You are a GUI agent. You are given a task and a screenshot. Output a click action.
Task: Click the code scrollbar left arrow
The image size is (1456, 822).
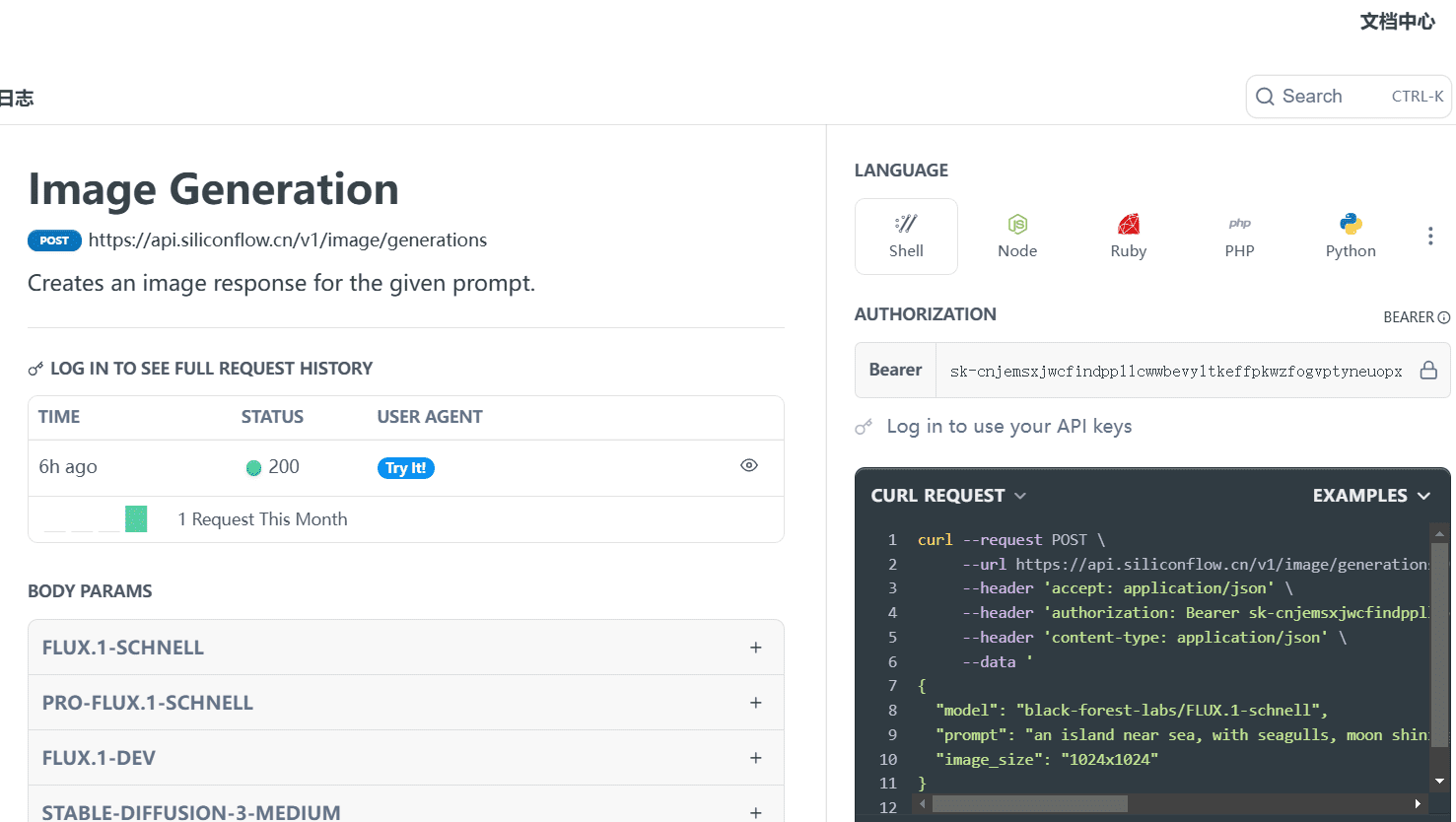click(x=923, y=804)
